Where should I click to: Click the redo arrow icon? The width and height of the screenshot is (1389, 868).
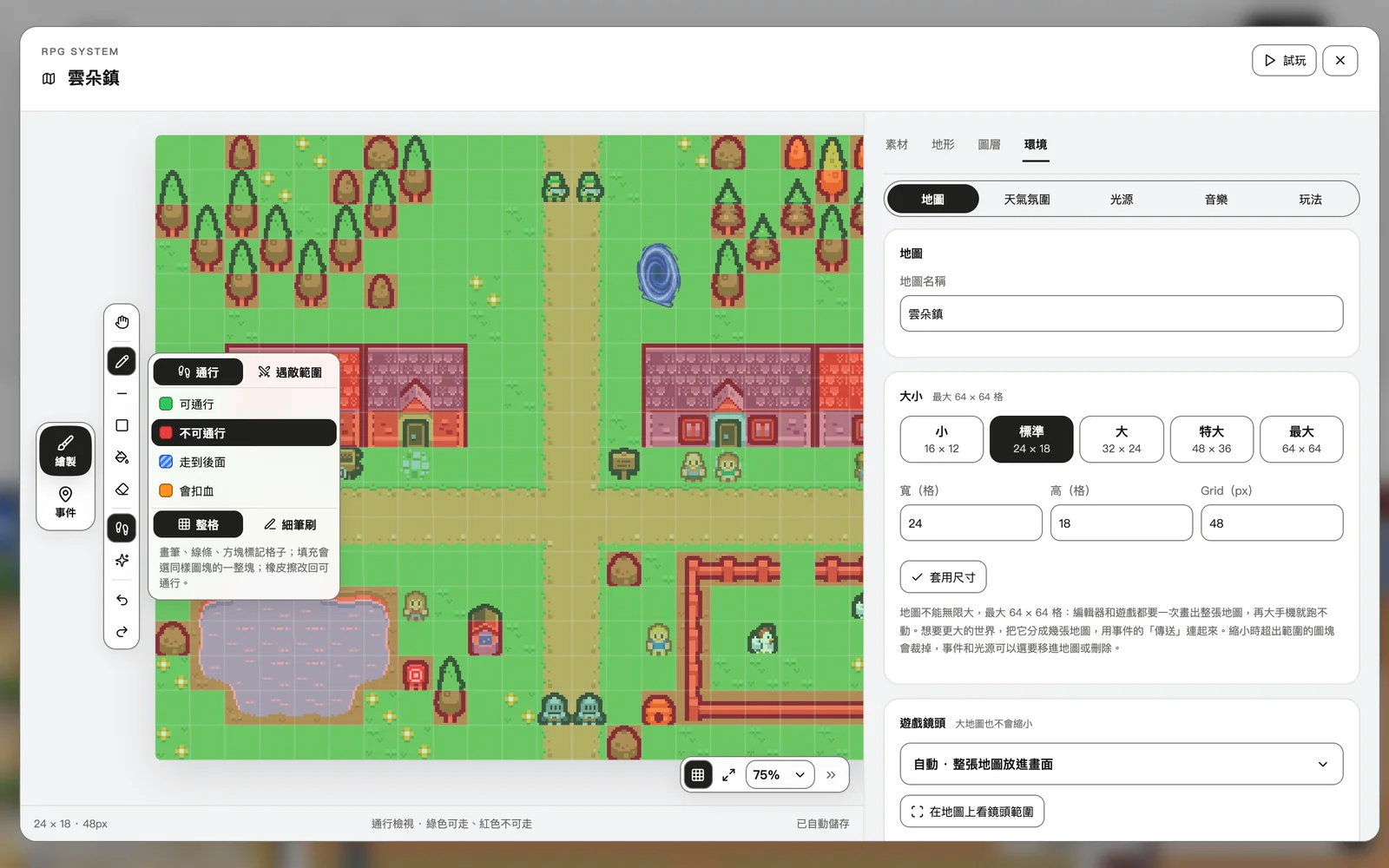point(122,632)
